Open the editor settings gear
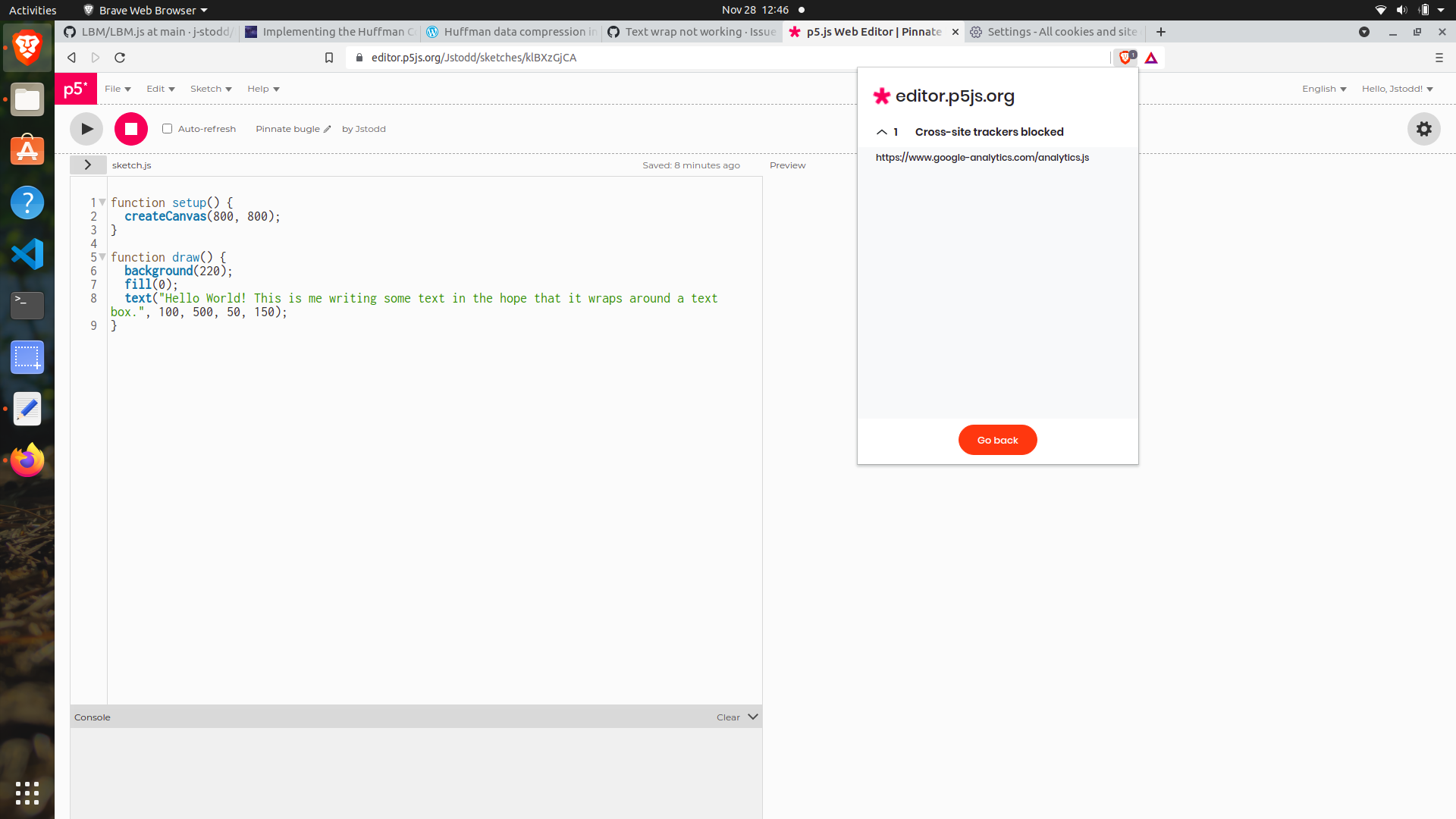The height and width of the screenshot is (819, 1456). [1423, 129]
